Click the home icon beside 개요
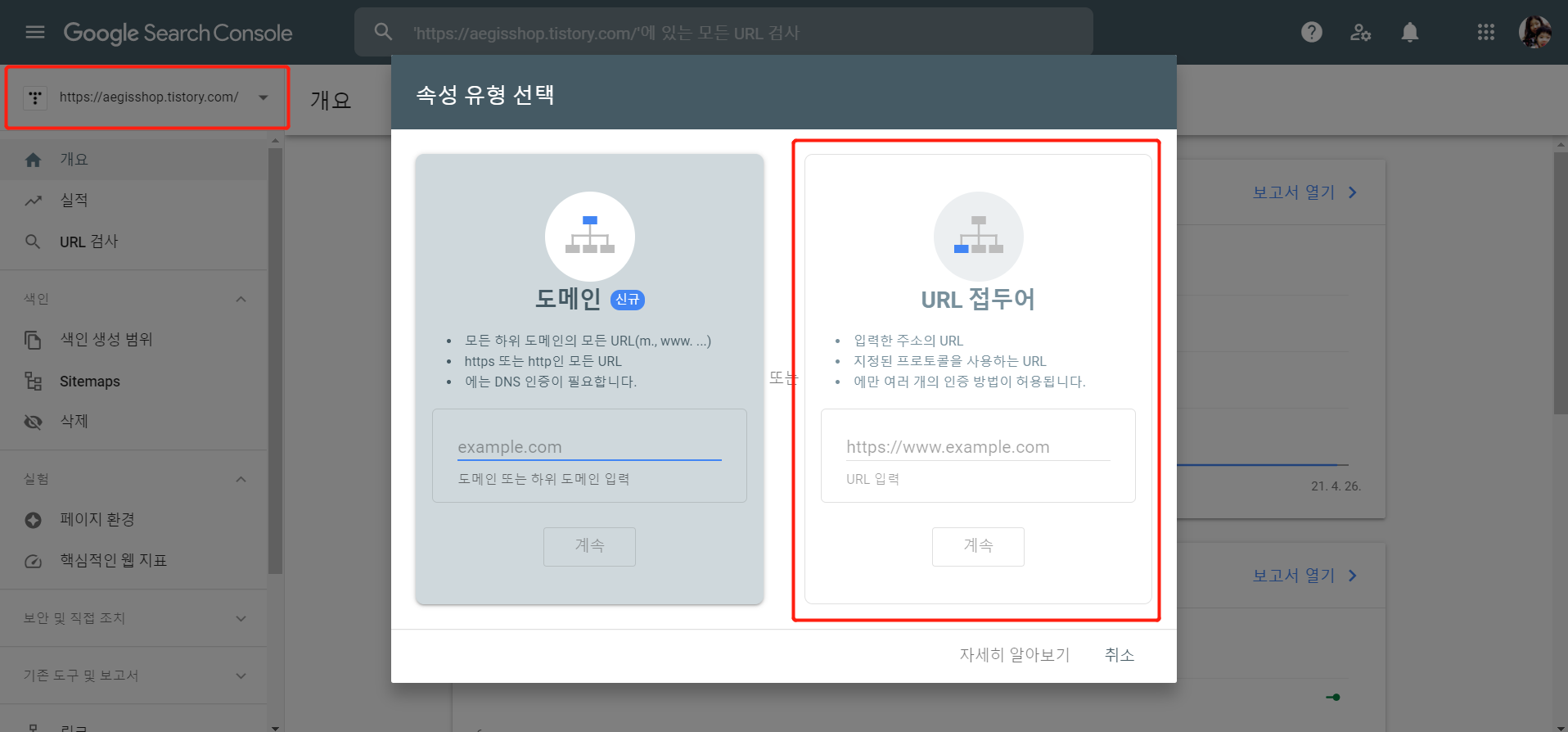 click(x=33, y=160)
